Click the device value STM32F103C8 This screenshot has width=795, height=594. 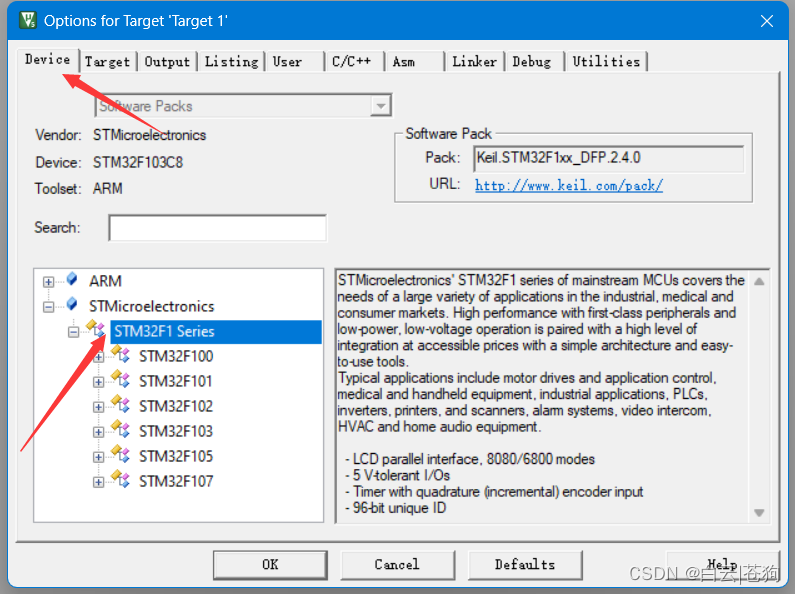(138, 163)
